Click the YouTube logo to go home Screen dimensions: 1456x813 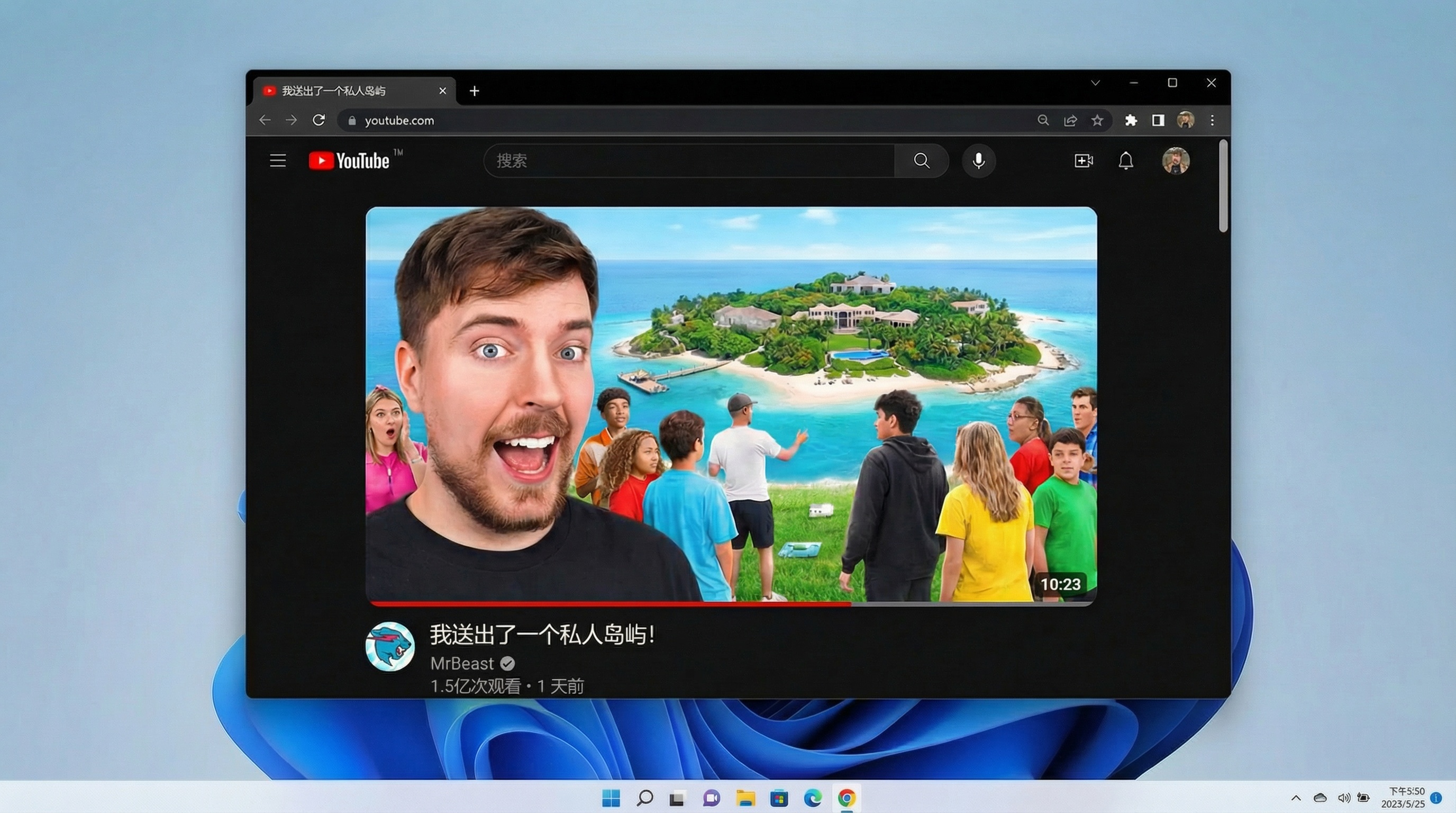350,160
